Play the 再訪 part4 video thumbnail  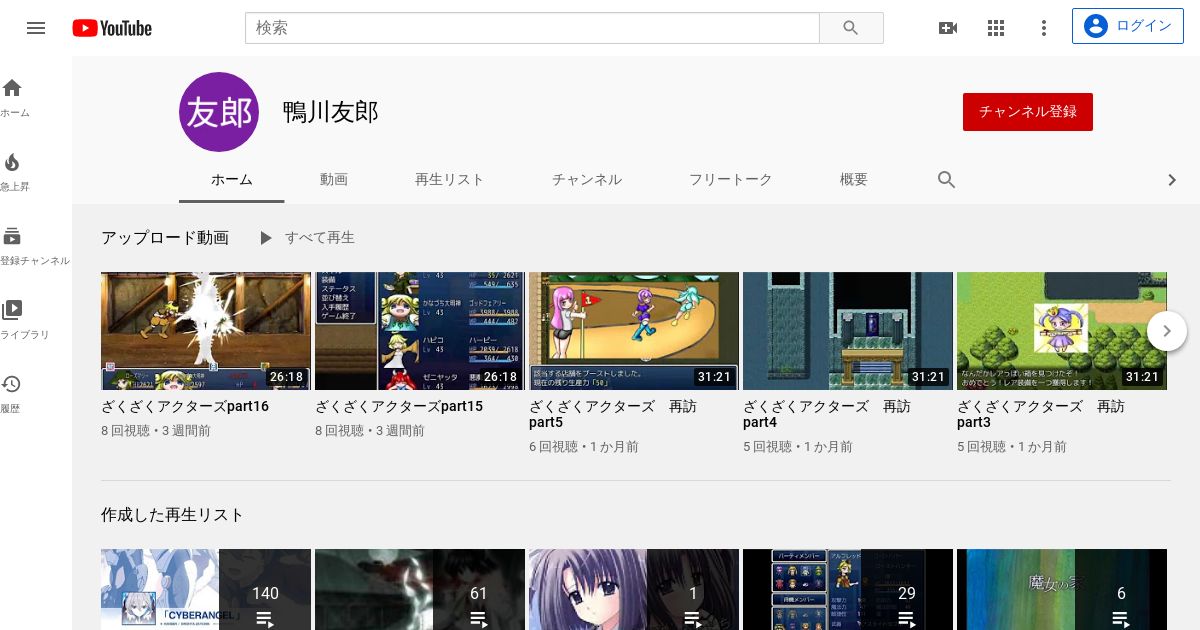[x=848, y=331]
